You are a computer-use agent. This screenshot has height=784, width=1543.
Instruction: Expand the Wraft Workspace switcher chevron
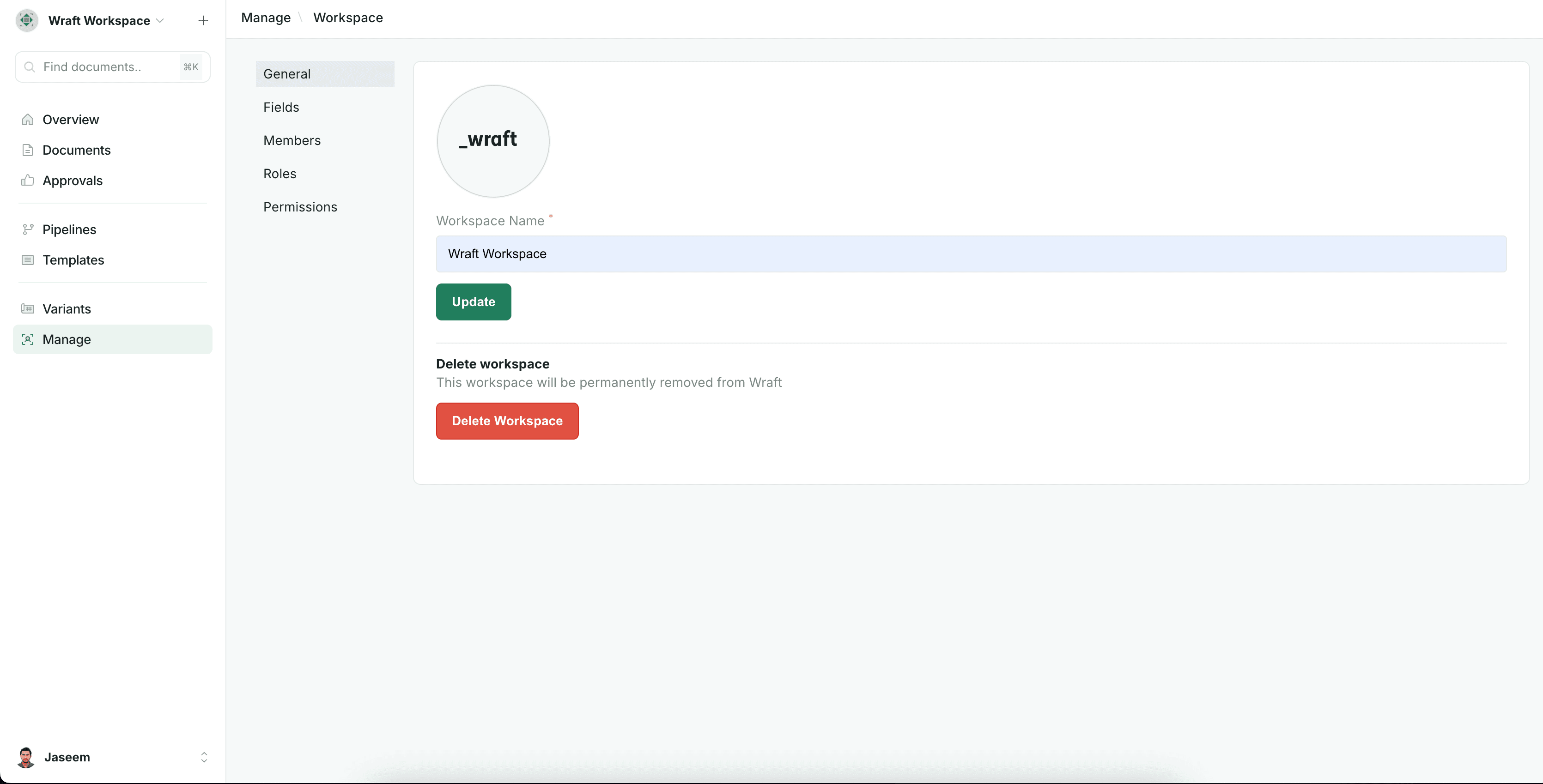coord(160,20)
